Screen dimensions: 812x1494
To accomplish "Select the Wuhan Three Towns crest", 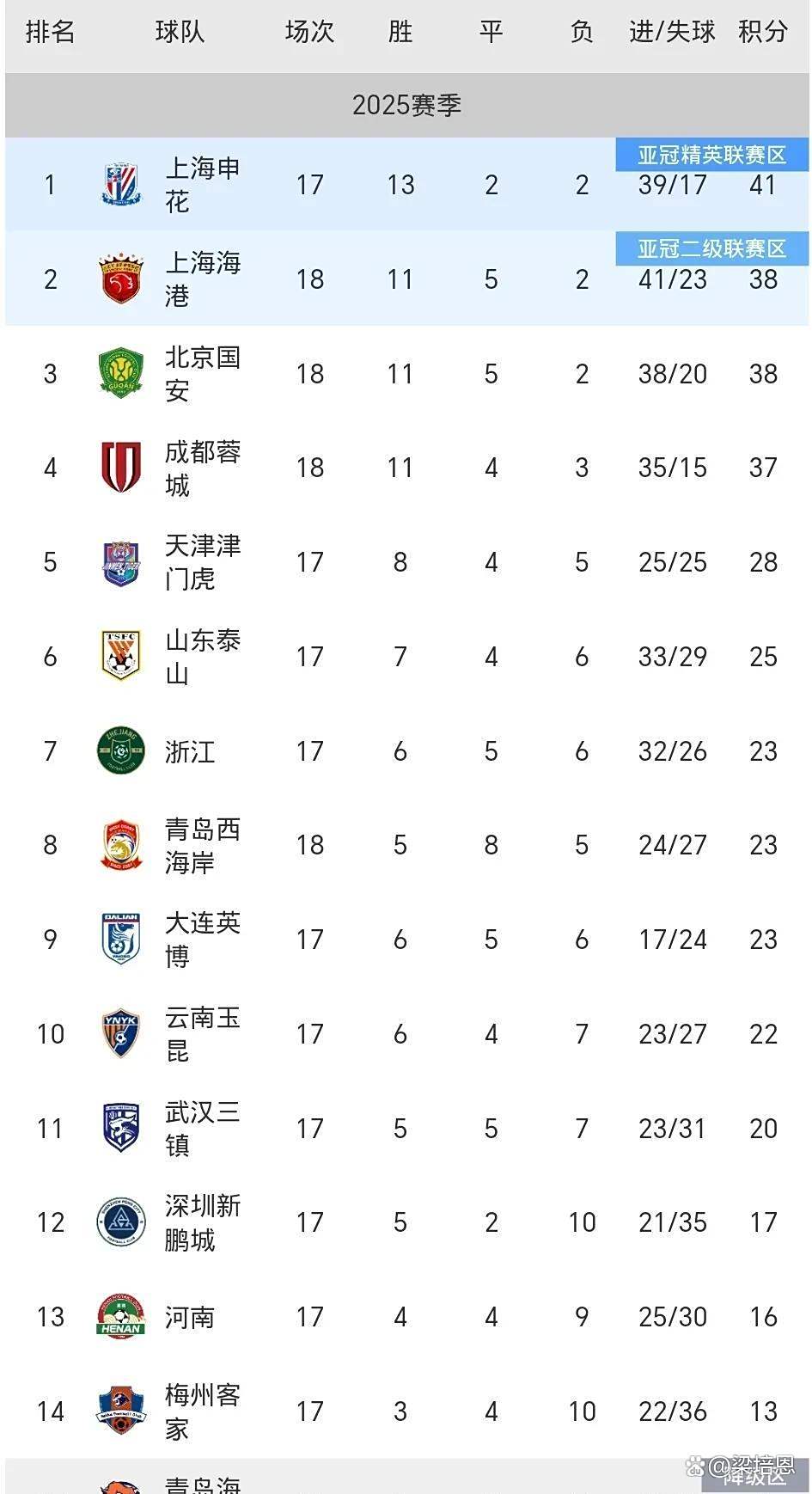I will 120,1128.
